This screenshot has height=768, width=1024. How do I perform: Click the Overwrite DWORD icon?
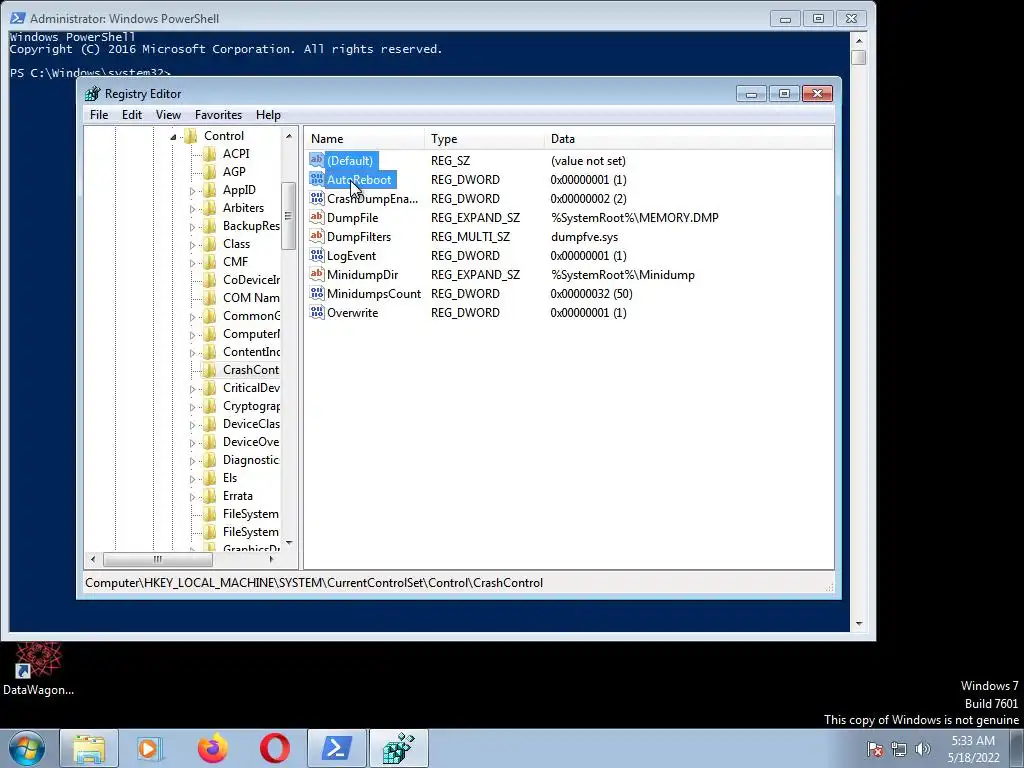317,312
